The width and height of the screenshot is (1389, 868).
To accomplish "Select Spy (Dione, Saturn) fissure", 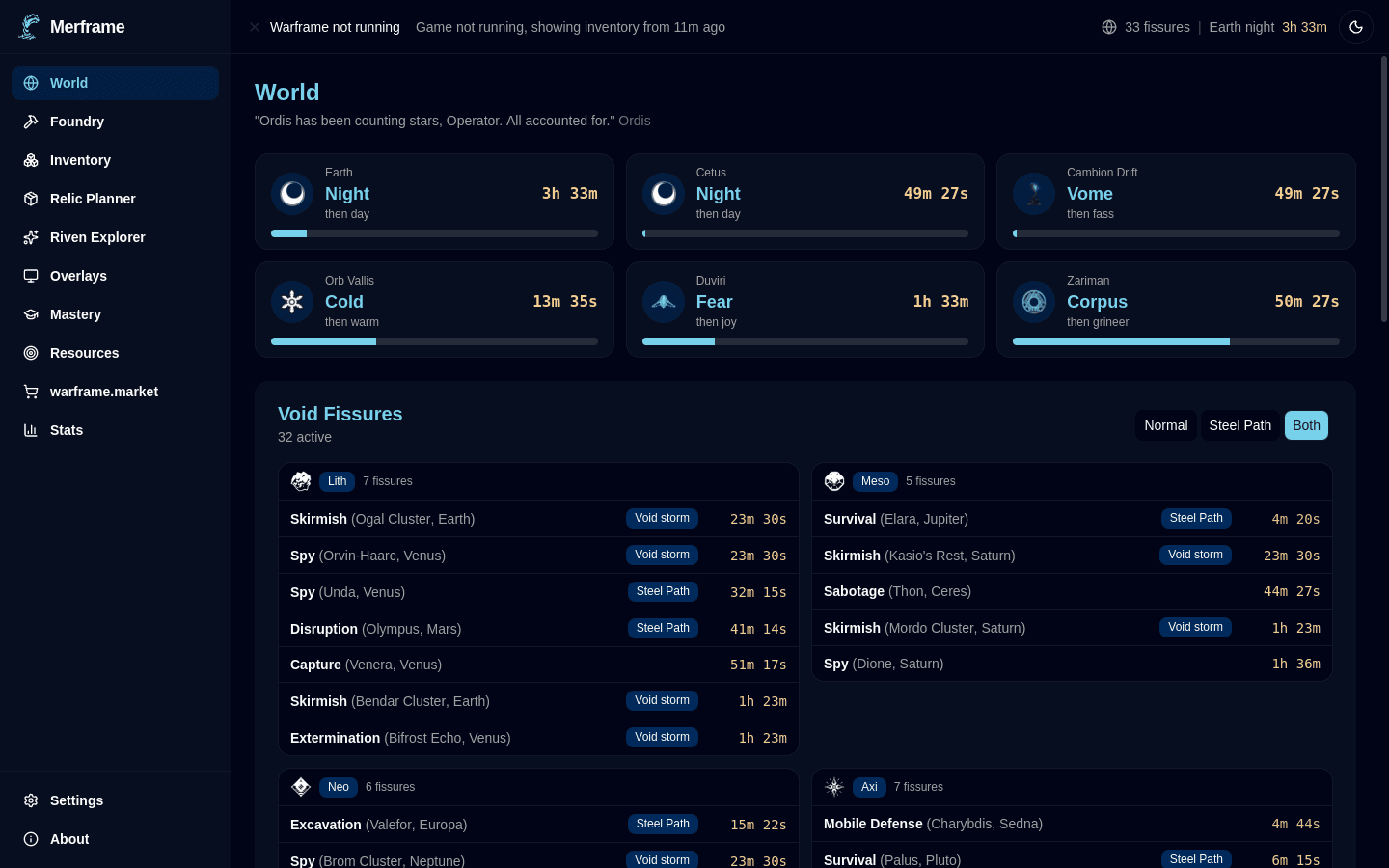I will (1072, 664).
